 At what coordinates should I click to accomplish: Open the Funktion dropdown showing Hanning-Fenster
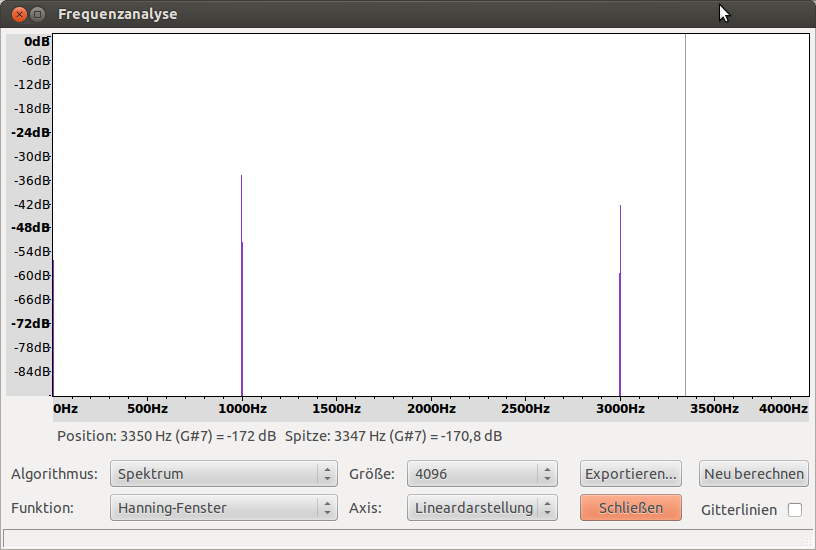point(224,508)
